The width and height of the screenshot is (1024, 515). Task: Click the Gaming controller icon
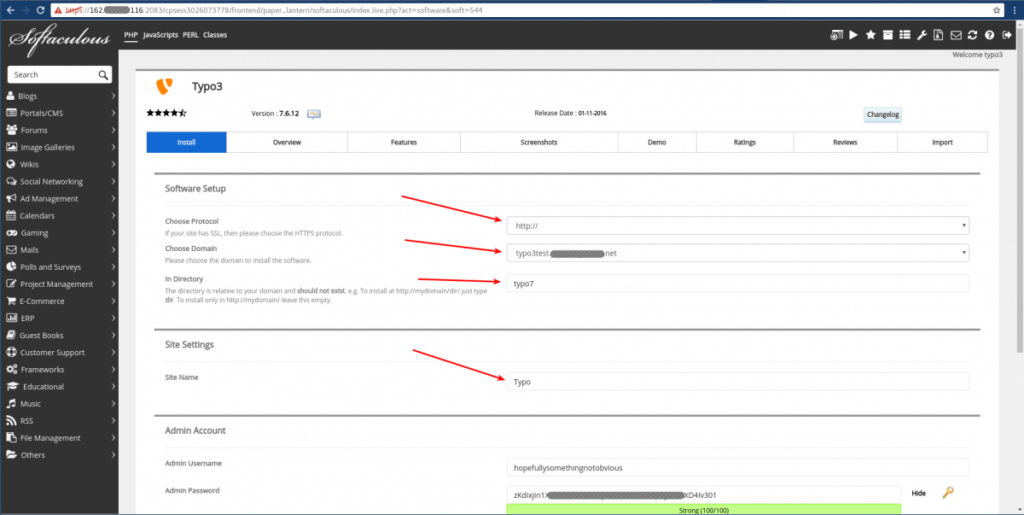click(x=11, y=233)
